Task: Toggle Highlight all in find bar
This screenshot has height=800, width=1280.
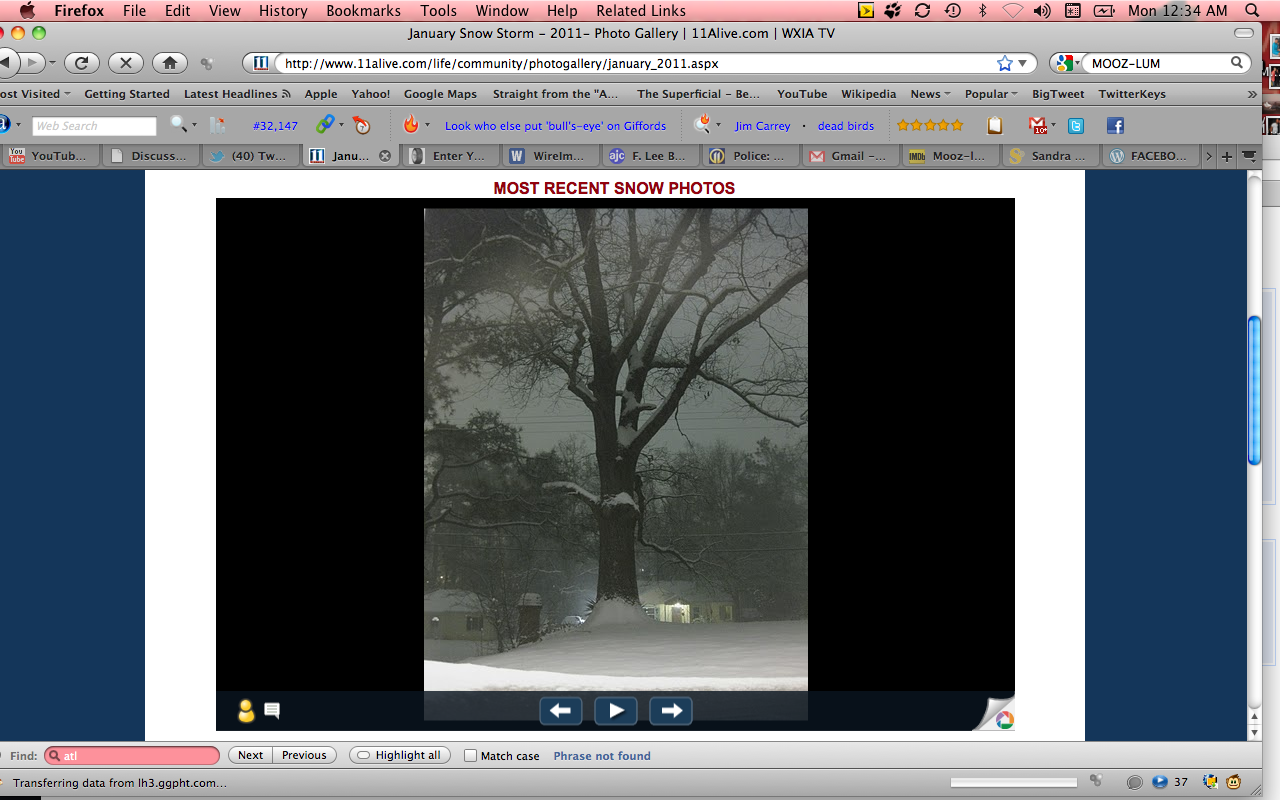Action: click(400, 756)
